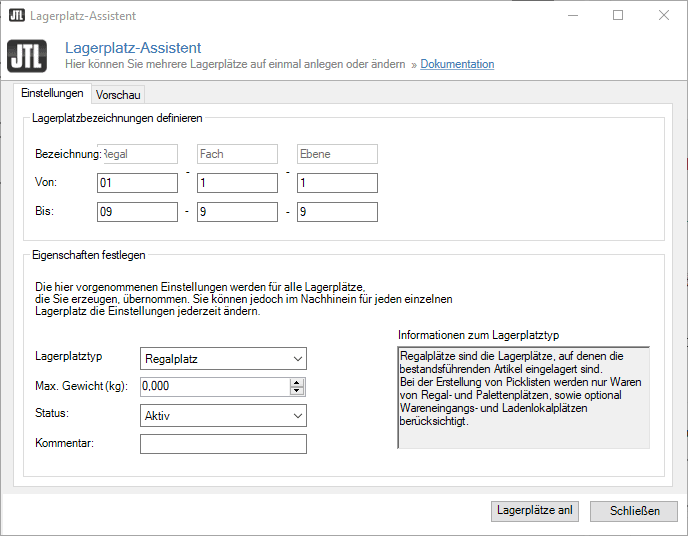This screenshot has width=688, height=536.
Task: Click the Bis field containing 09
Action: [x=137, y=212]
